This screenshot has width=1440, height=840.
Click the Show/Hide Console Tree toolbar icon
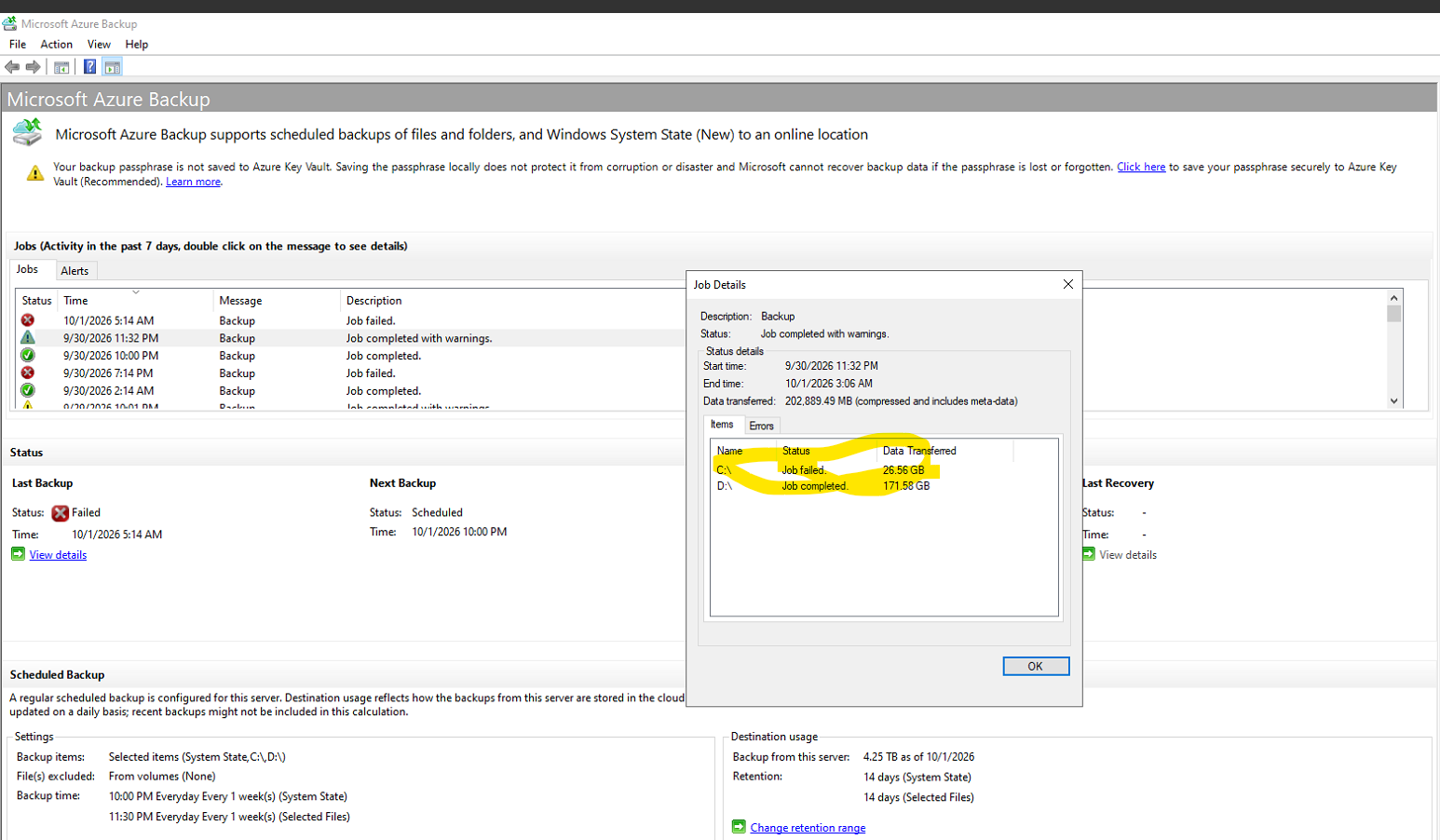[x=61, y=67]
